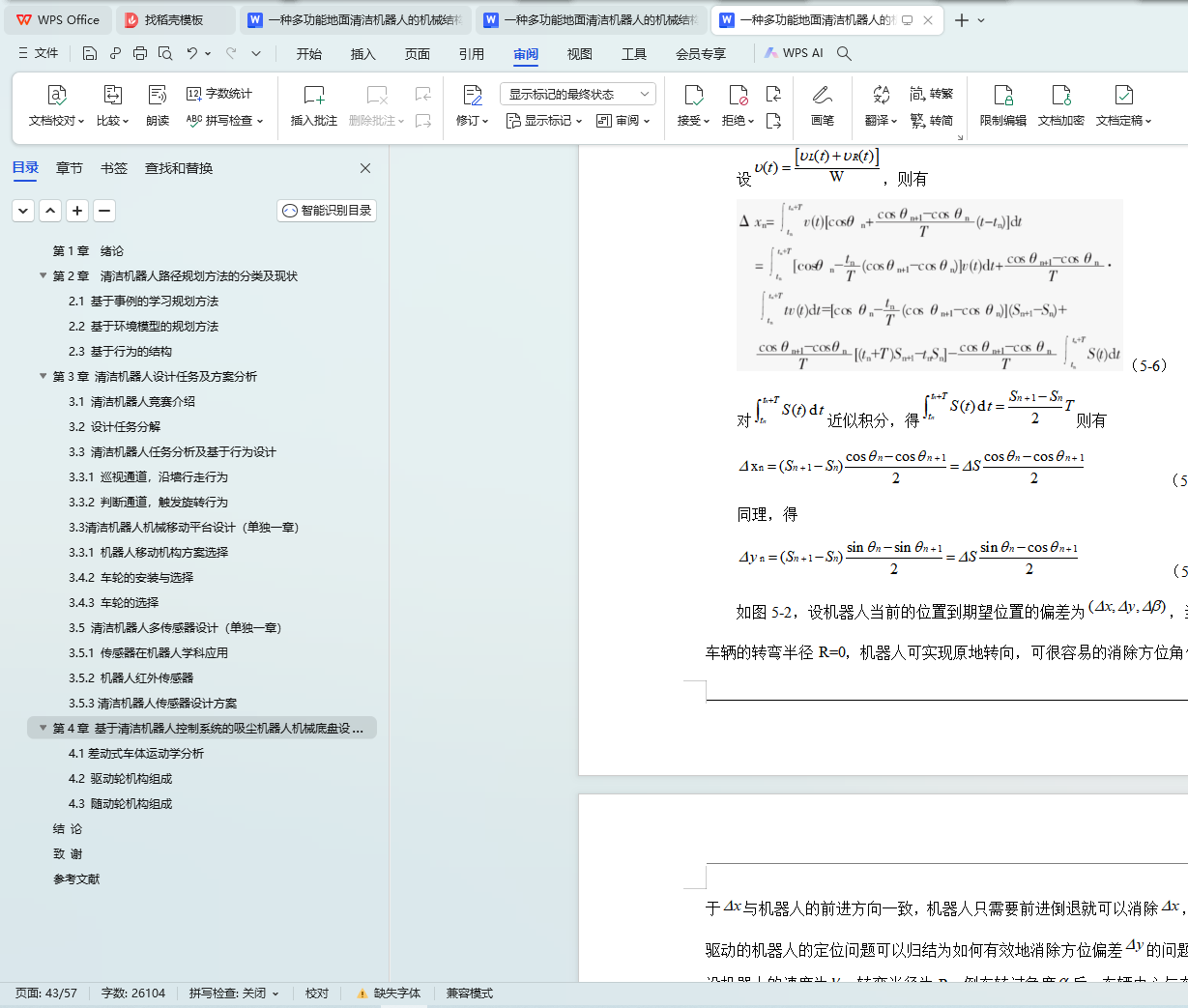Open the 引用 ribbon tab
This screenshot has height=1008, width=1188.
[472, 54]
